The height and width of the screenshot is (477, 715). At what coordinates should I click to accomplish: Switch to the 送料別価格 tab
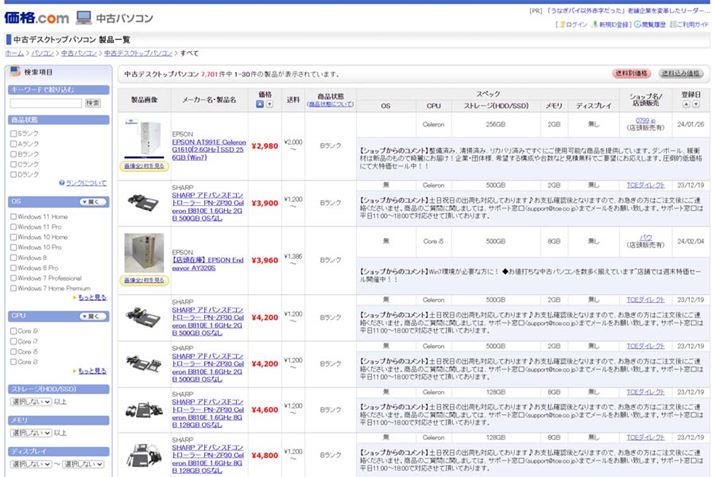(x=632, y=74)
